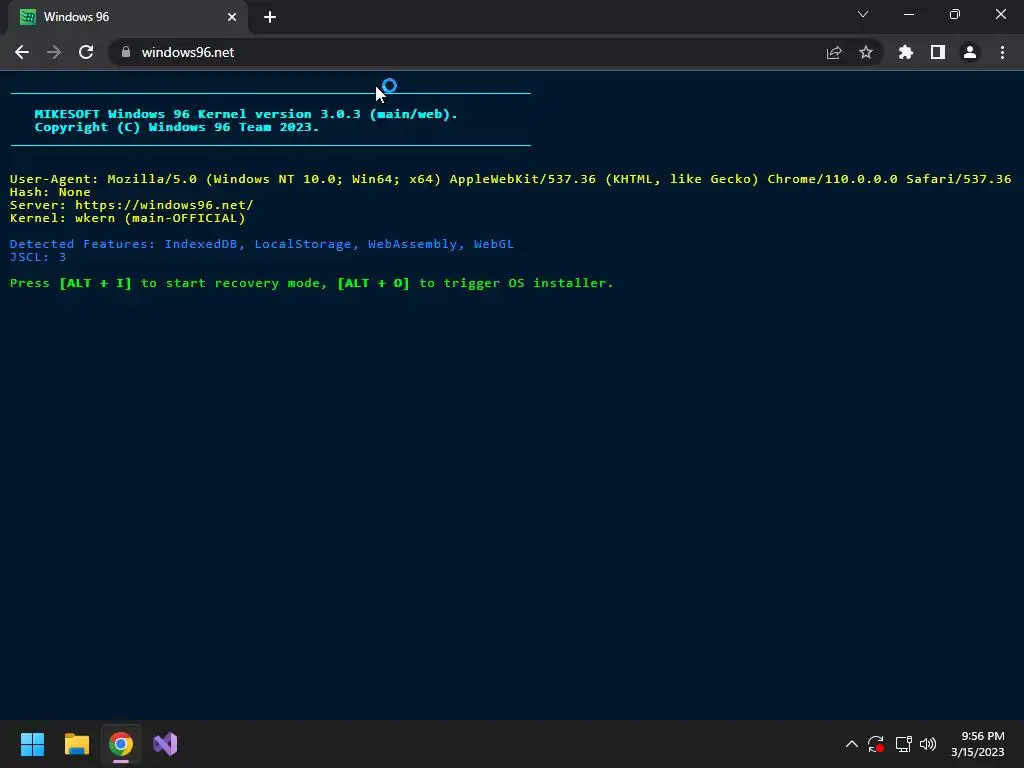
Task: Open the 9:56 PM clock and calendar
Action: (x=978, y=744)
